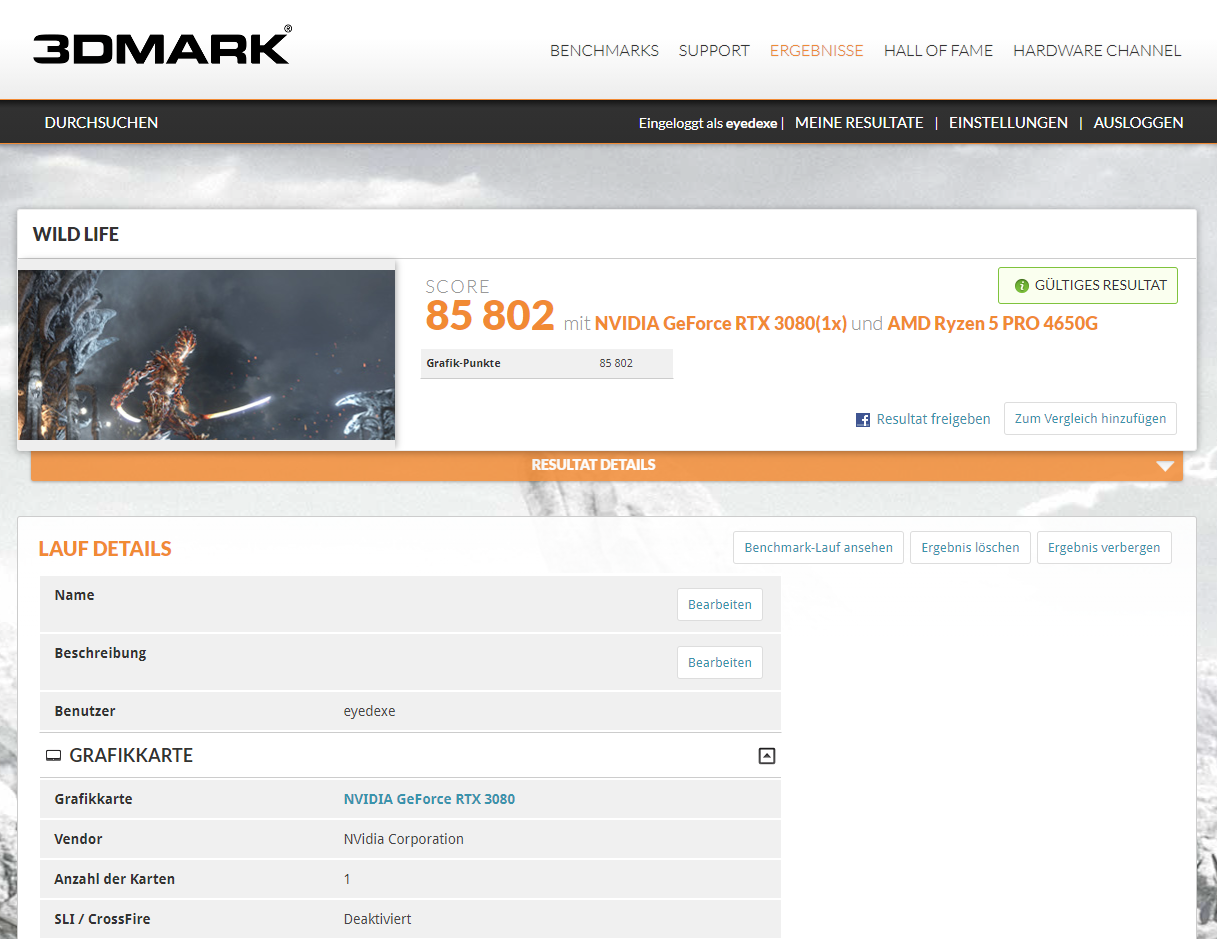Open the Hall of Fame menu
Image resolution: width=1217 pixels, height=939 pixels.
[938, 51]
